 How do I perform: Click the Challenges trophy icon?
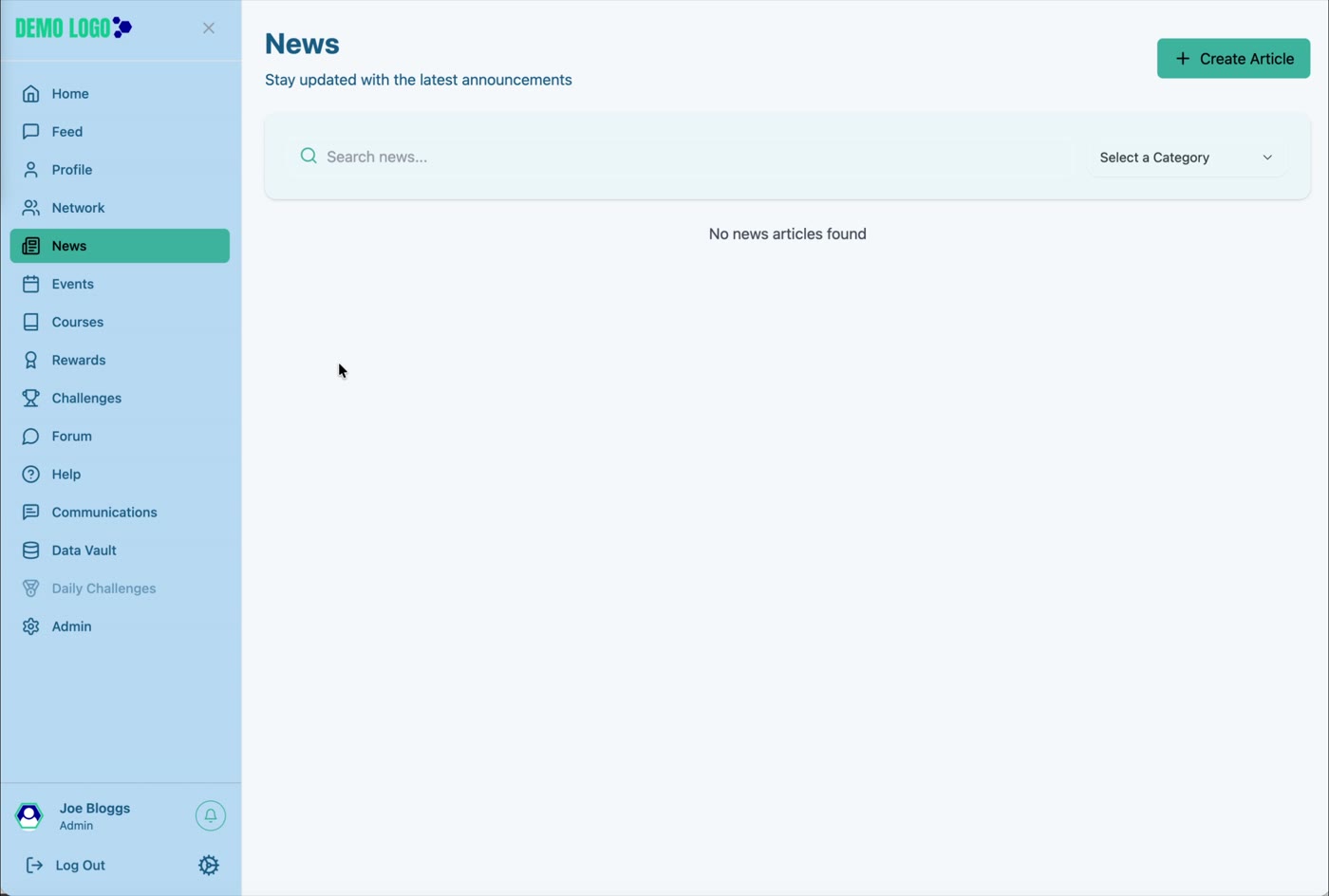point(30,398)
